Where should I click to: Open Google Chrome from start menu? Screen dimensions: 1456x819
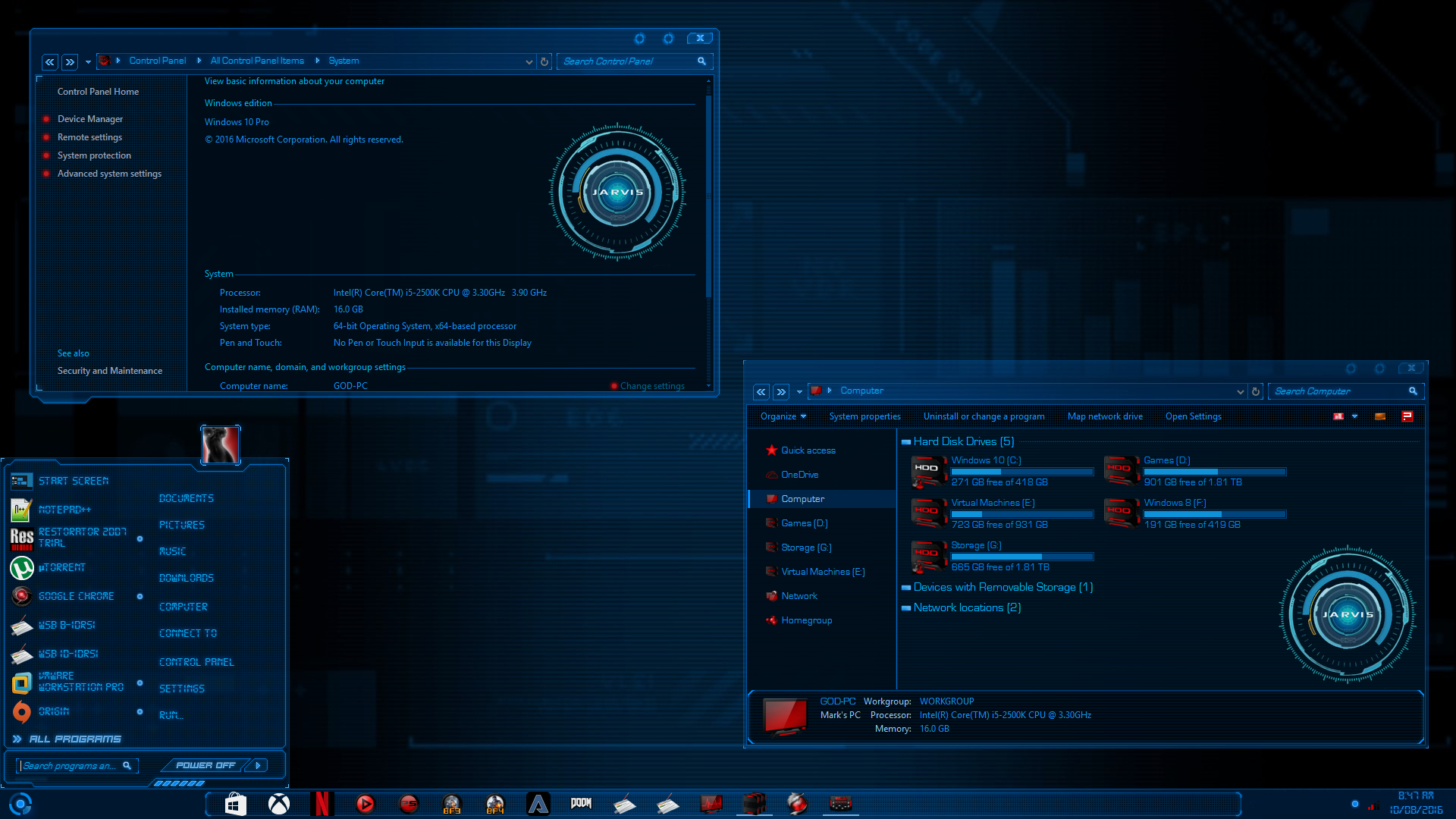[x=76, y=596]
